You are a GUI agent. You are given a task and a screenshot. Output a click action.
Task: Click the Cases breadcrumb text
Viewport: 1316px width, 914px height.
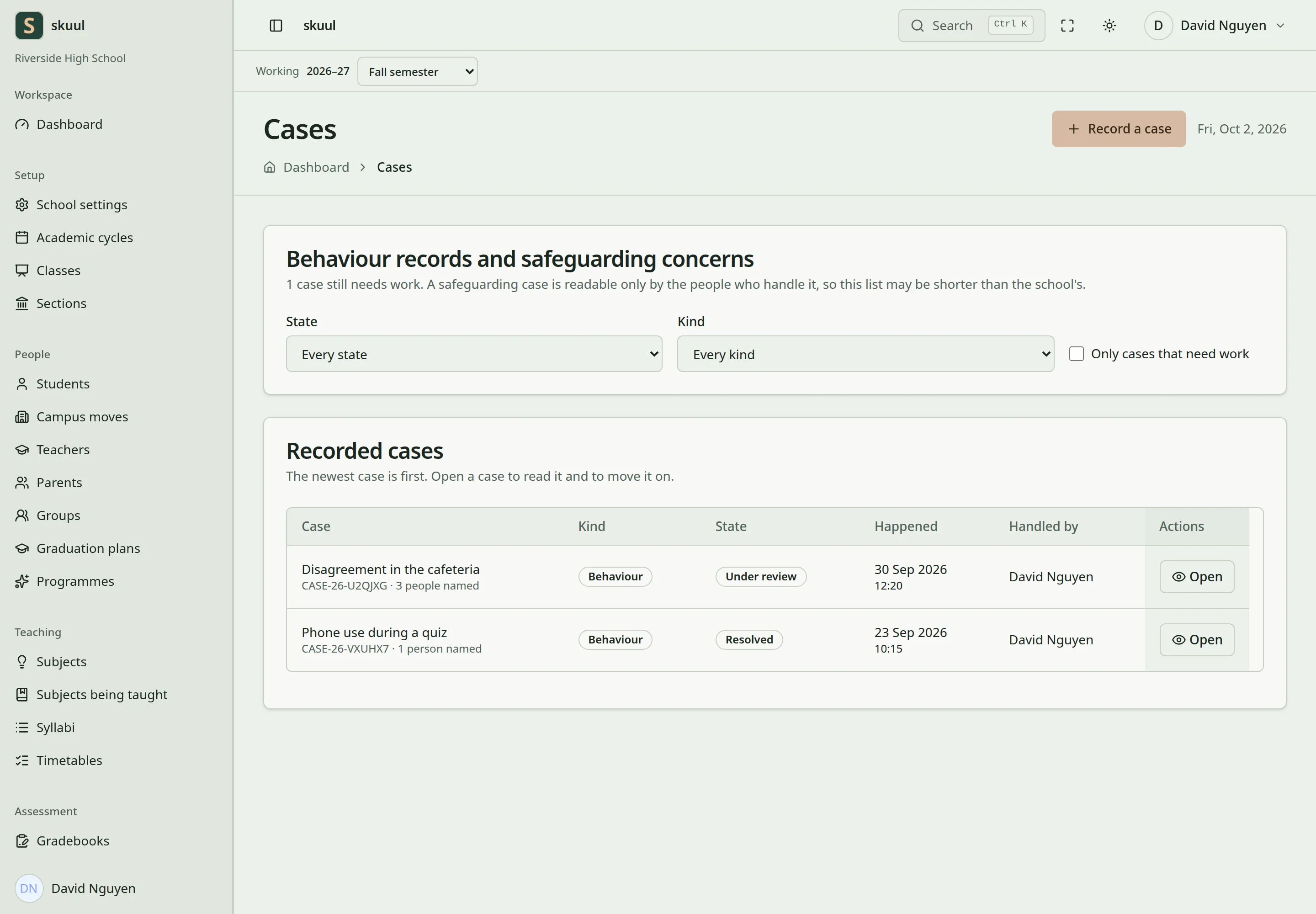tap(394, 167)
